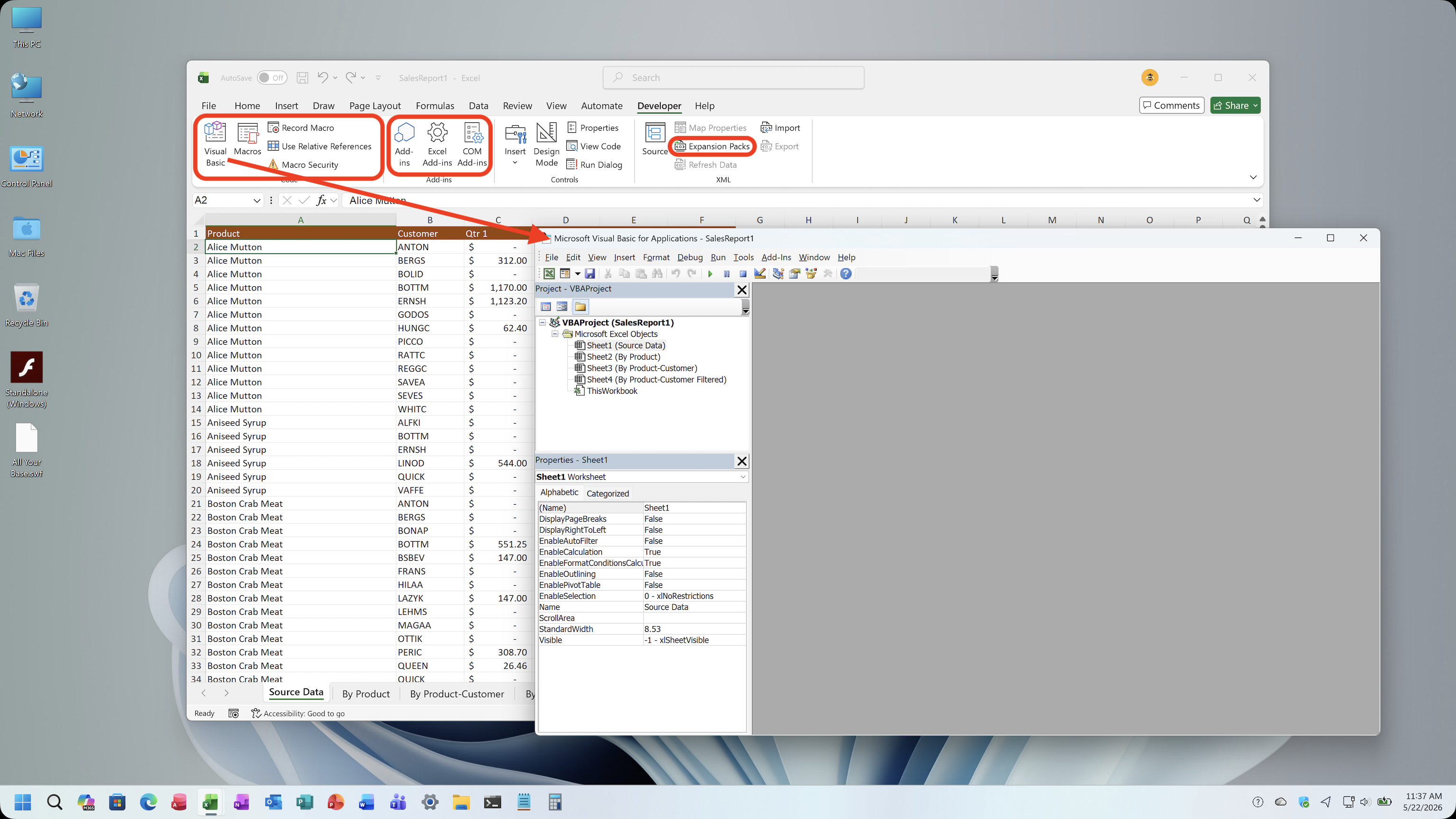
Task: Click the Excel Search box
Action: pos(733,77)
